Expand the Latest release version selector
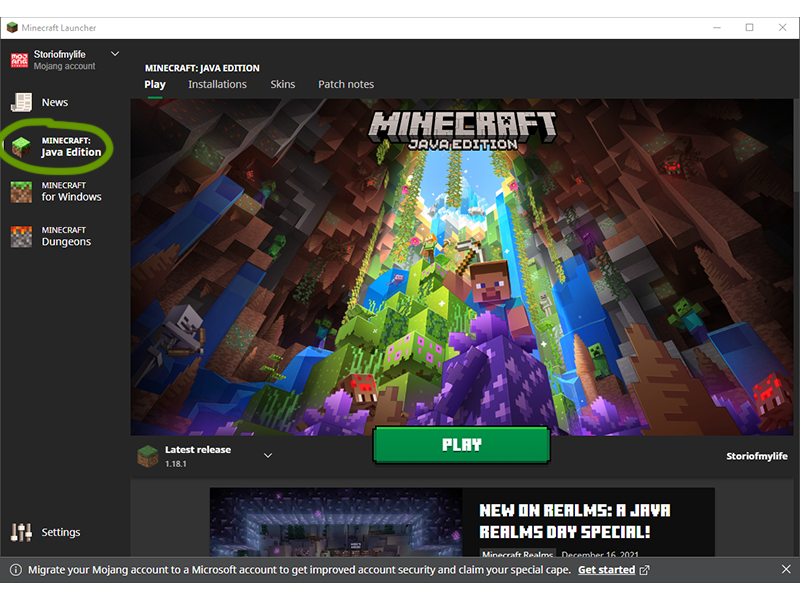800x600 pixels. pos(267,456)
